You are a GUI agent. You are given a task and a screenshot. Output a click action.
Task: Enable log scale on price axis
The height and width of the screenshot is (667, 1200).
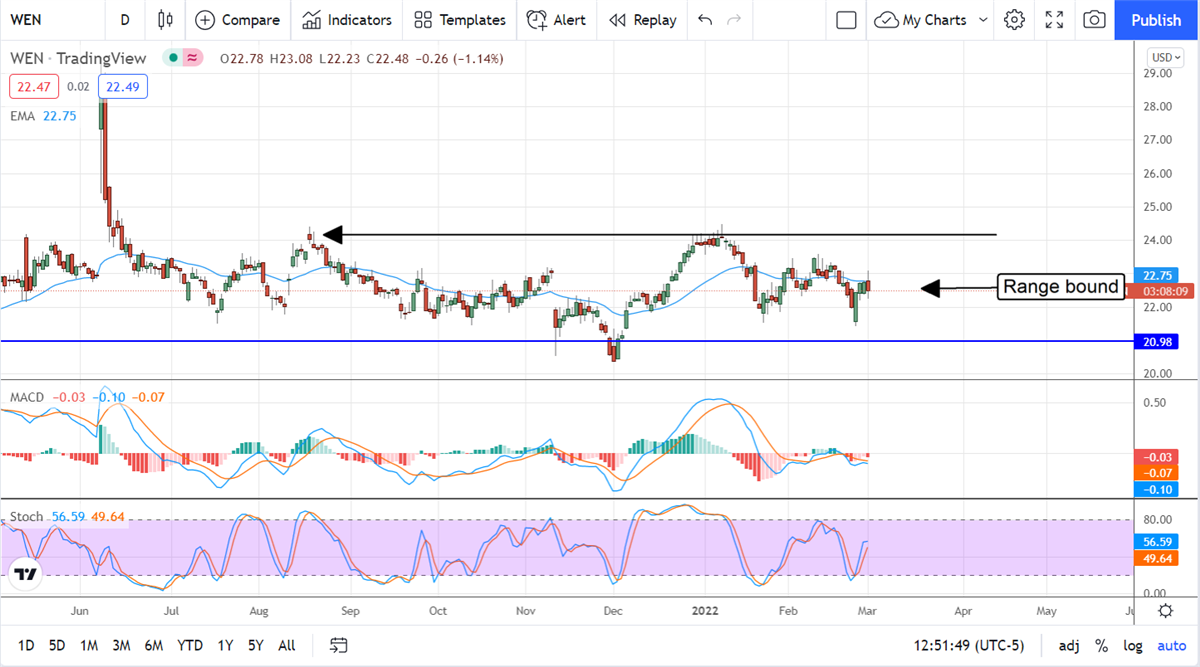coord(1132,645)
